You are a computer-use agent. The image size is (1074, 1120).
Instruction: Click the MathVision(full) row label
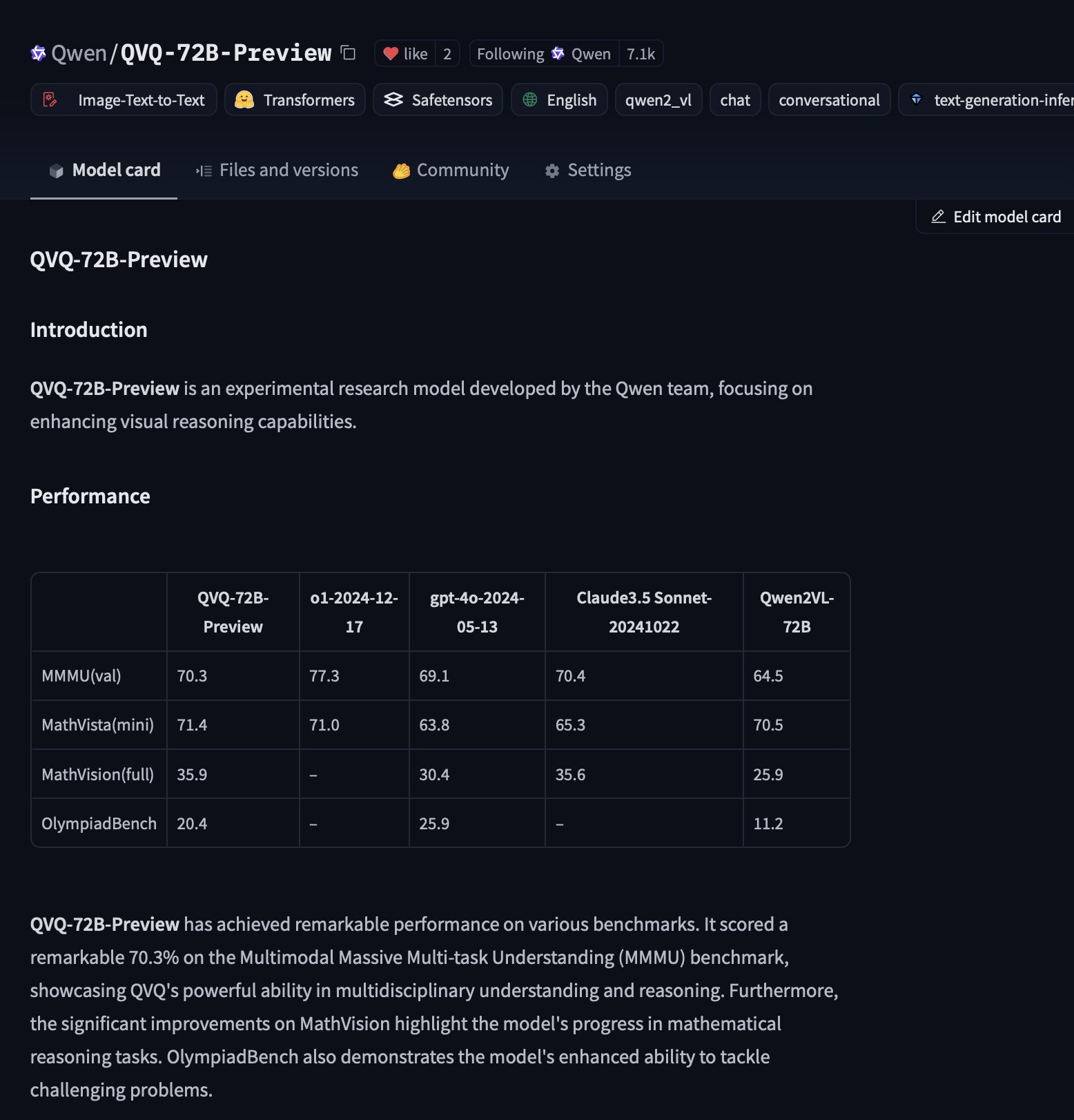click(98, 775)
